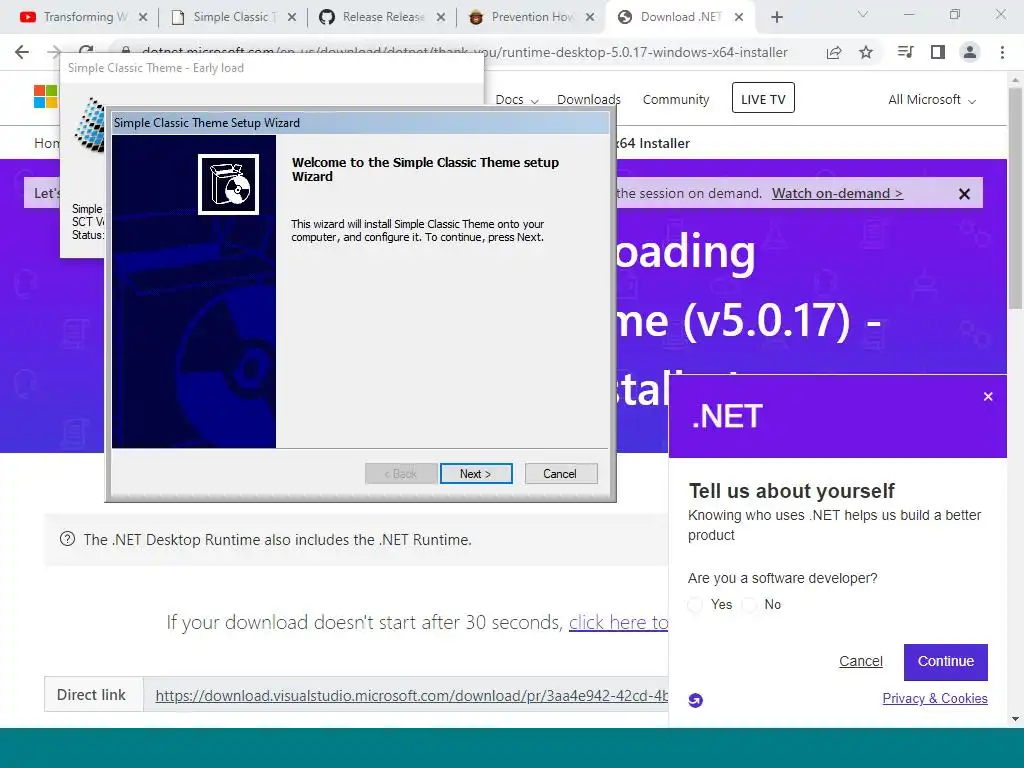Click the Microsoft logo
The height and width of the screenshot is (768, 1024).
pos(46,97)
